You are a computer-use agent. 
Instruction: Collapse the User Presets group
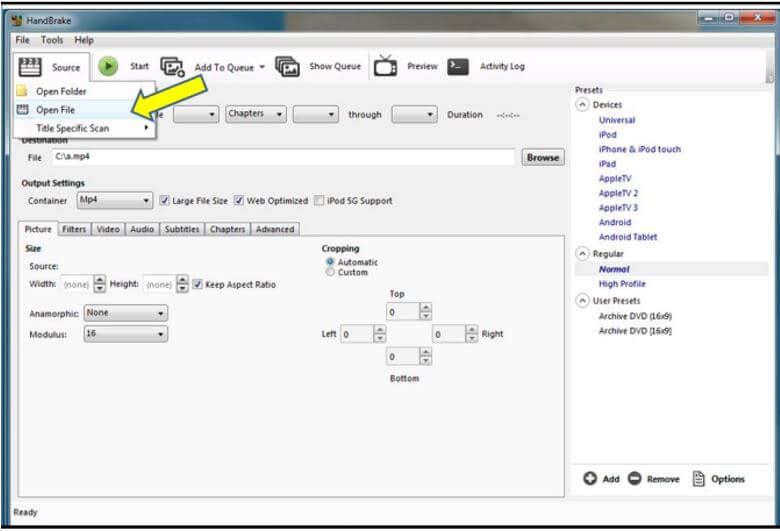click(x=582, y=301)
